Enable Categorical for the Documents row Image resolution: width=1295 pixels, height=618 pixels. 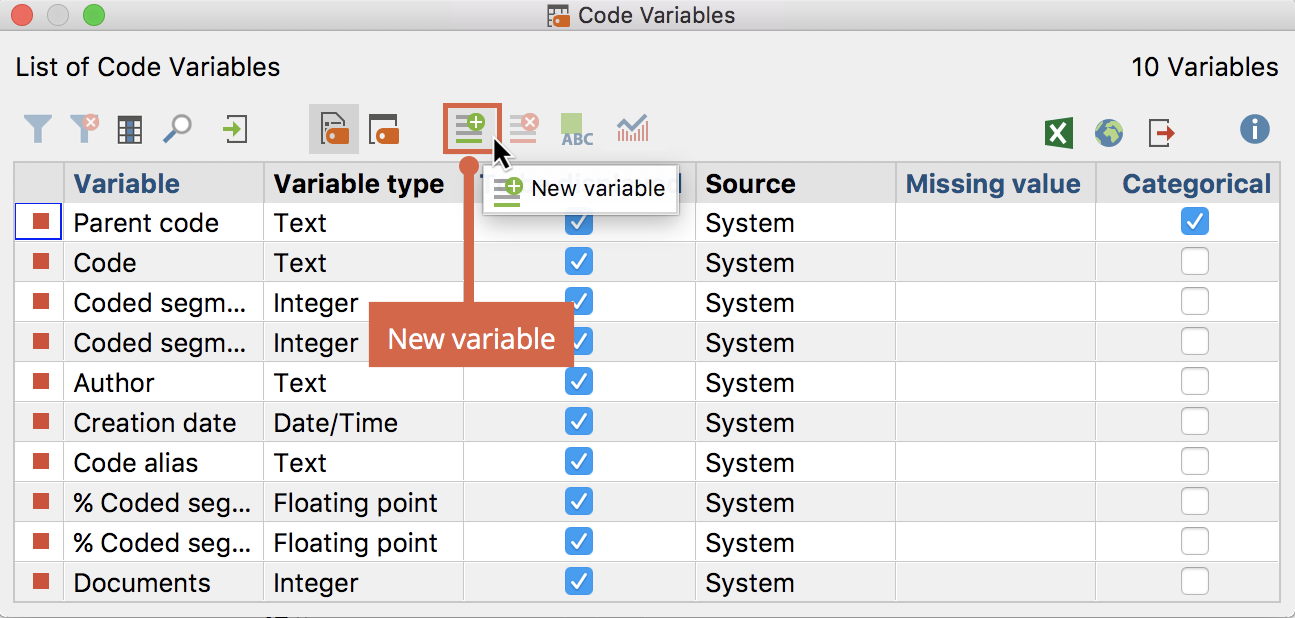[x=1194, y=581]
